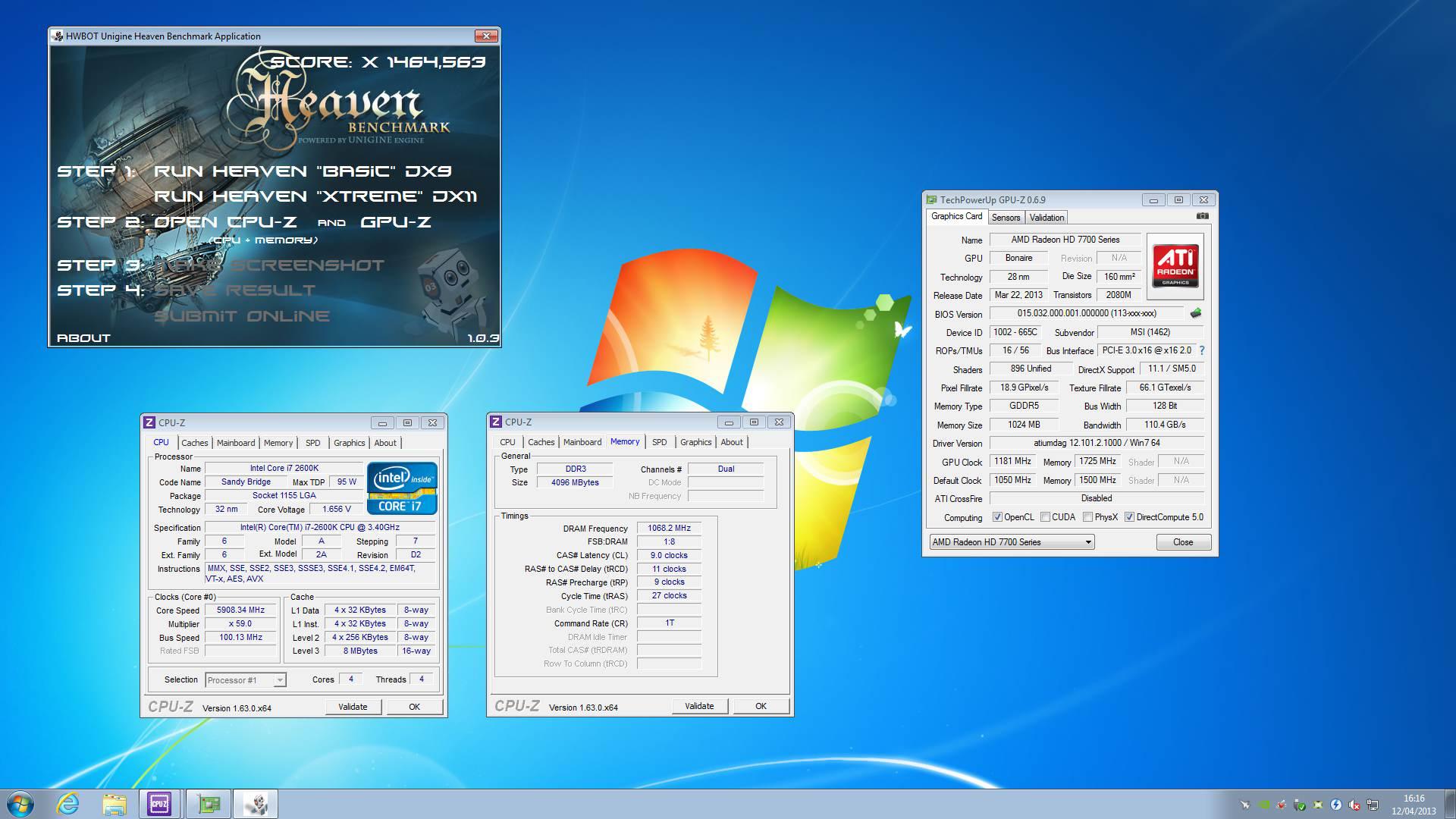Open Mainboard tab in CPU-Z CPU window
The width and height of the screenshot is (1456, 819).
tap(236, 443)
